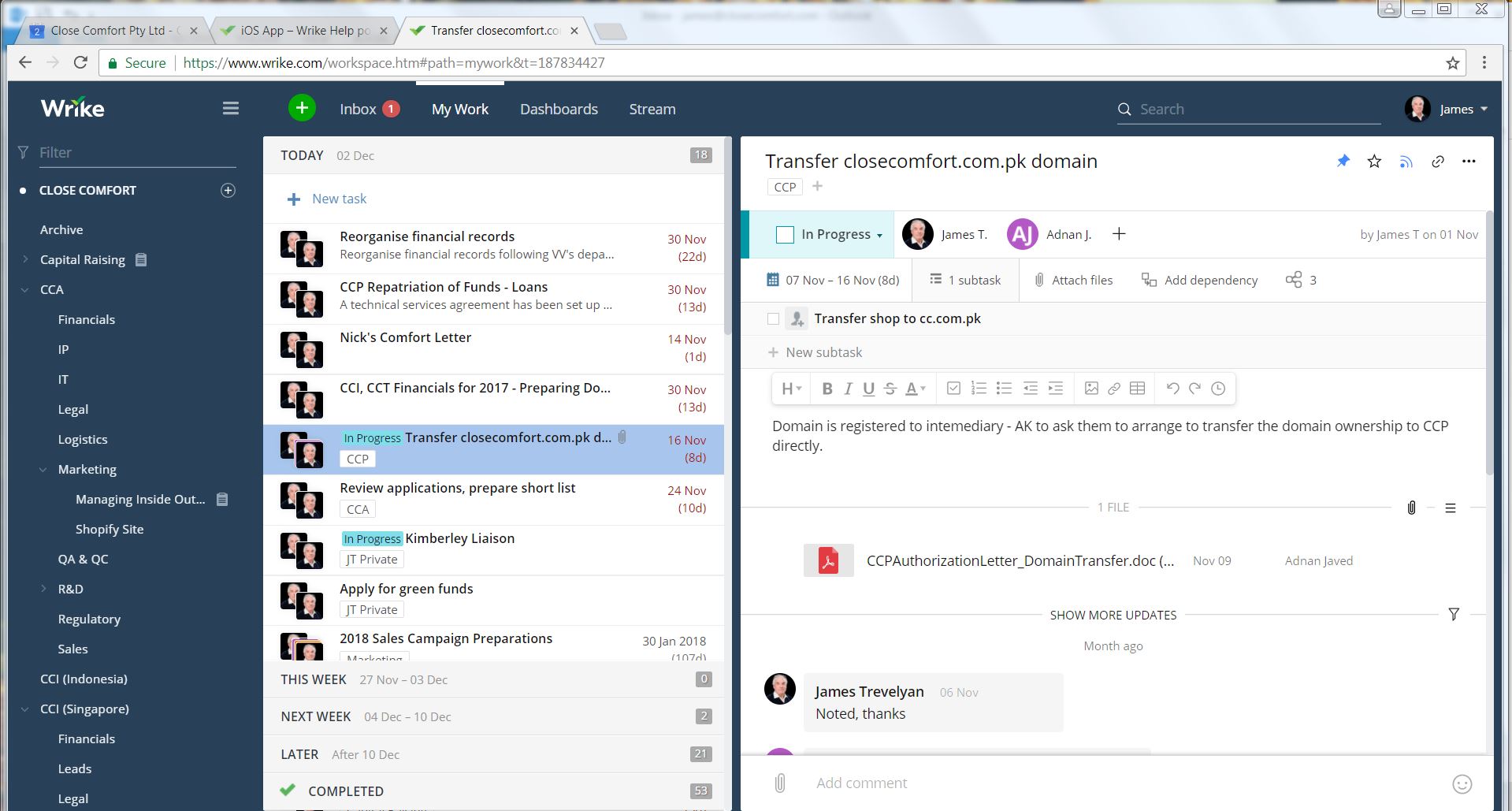Check the In Progress status checkbox
Viewport: 1512px width, 811px height.
coord(785,234)
